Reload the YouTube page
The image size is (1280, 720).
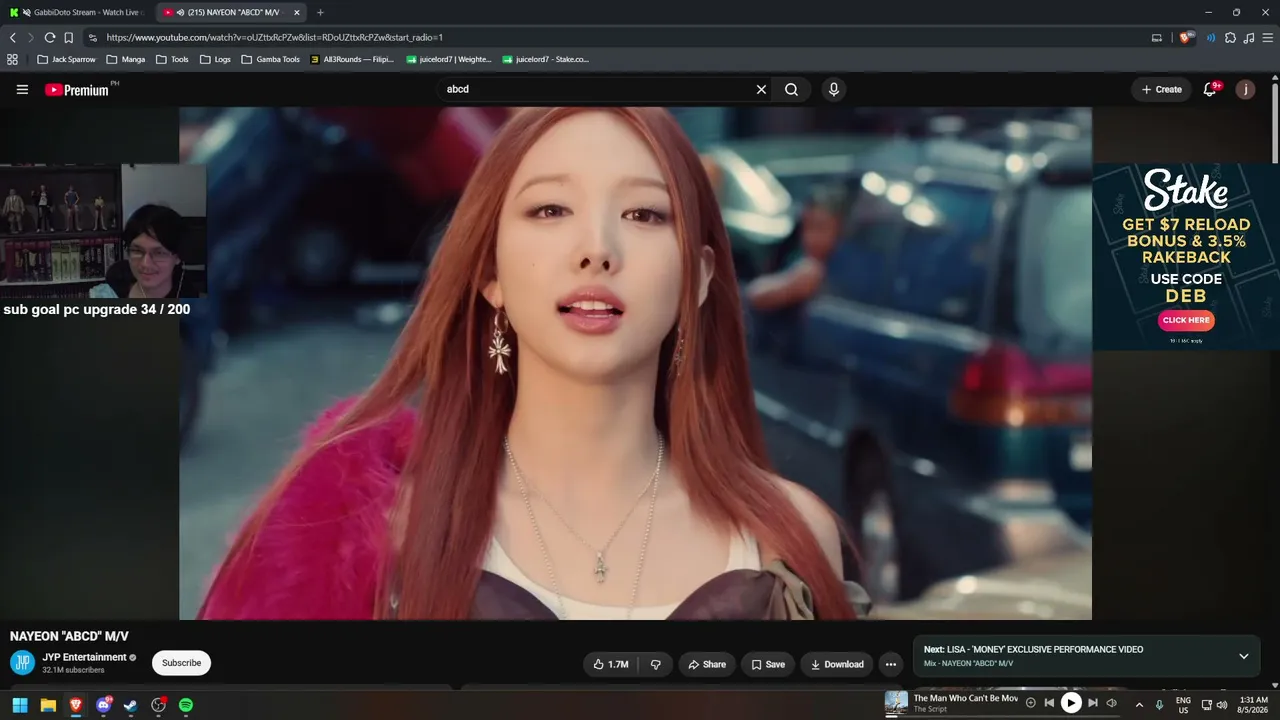pyautogui.click(x=50, y=37)
